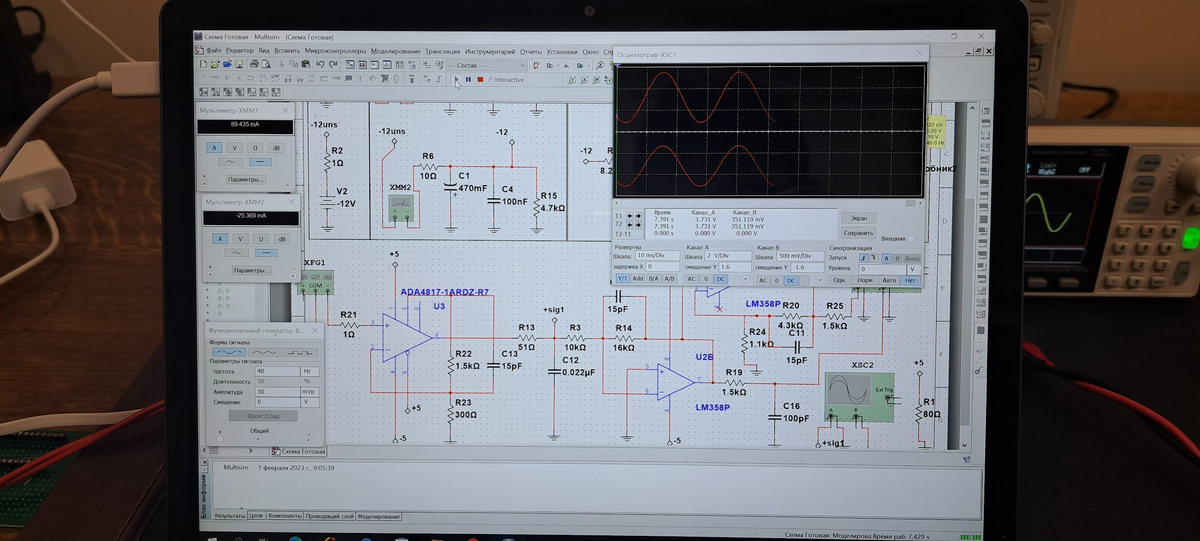Open the Grapher icon in toolbar
This screenshot has height=541, width=1200.
387,64
